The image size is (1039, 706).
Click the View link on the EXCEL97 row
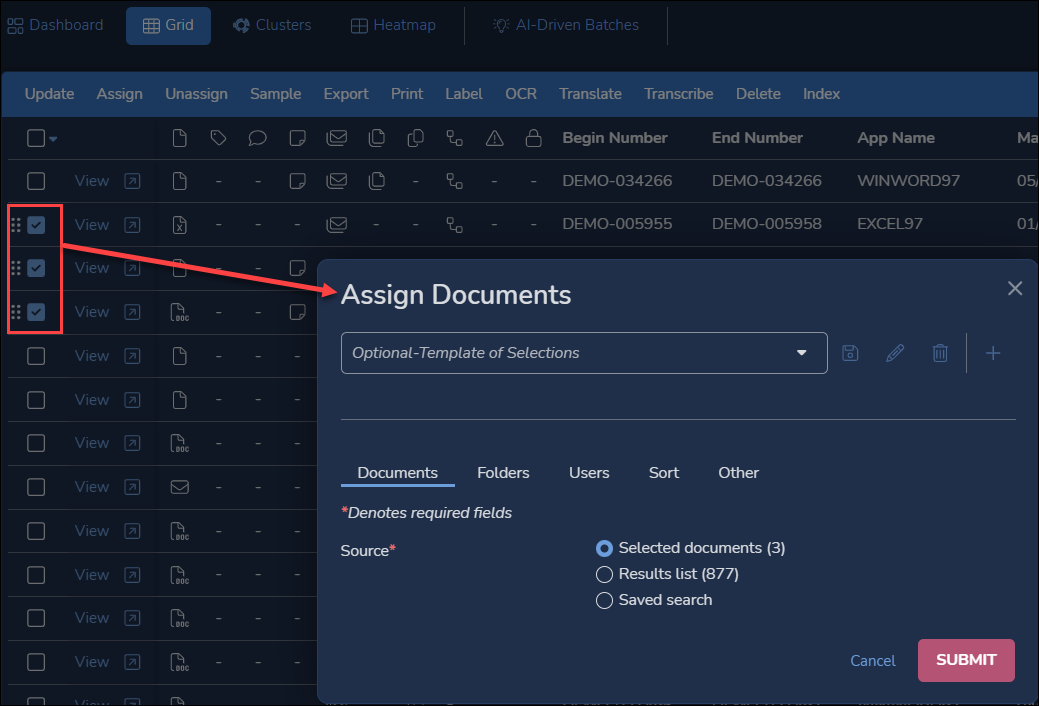tap(91, 224)
